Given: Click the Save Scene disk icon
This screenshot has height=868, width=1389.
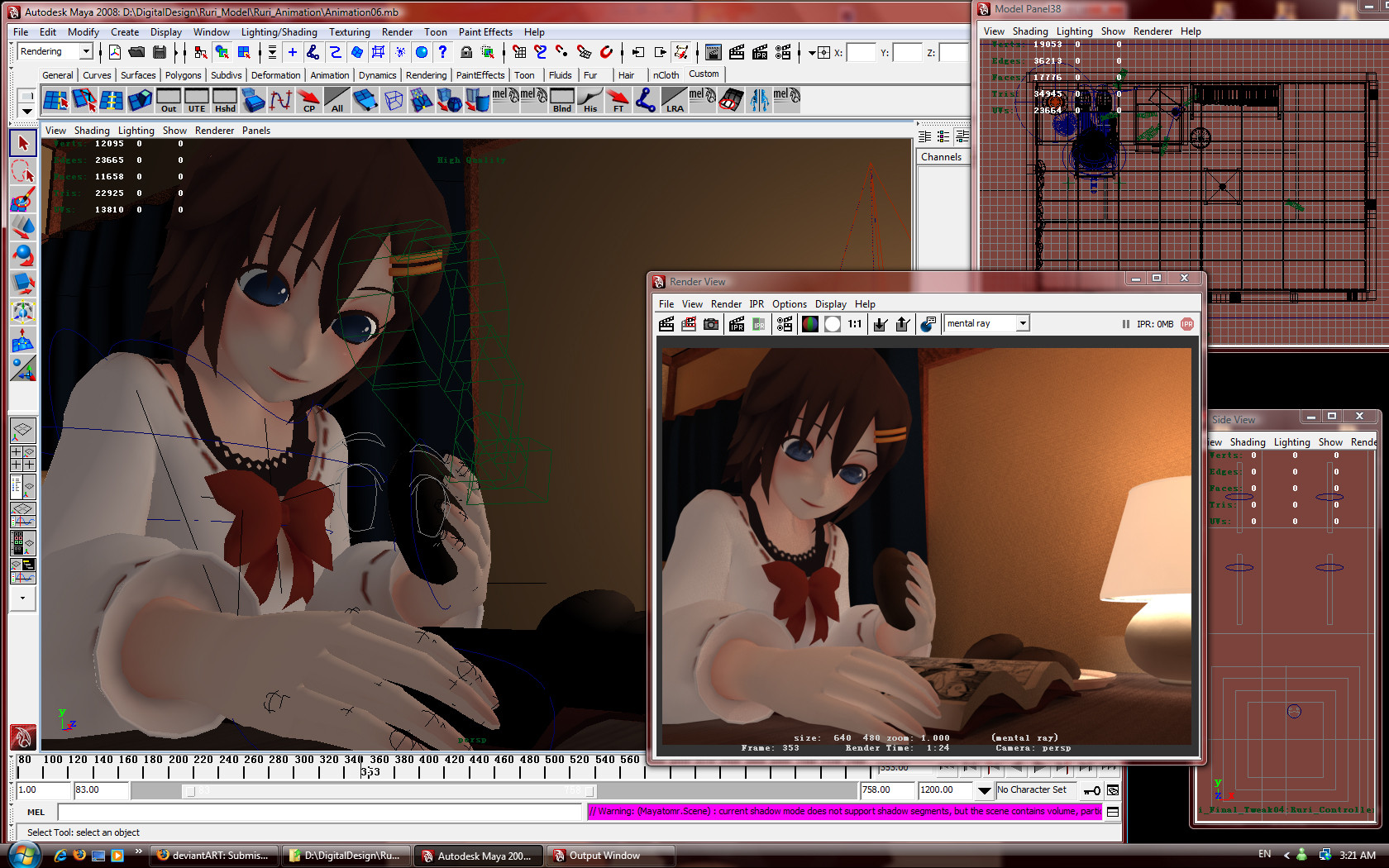Looking at the screenshot, I should [160, 52].
